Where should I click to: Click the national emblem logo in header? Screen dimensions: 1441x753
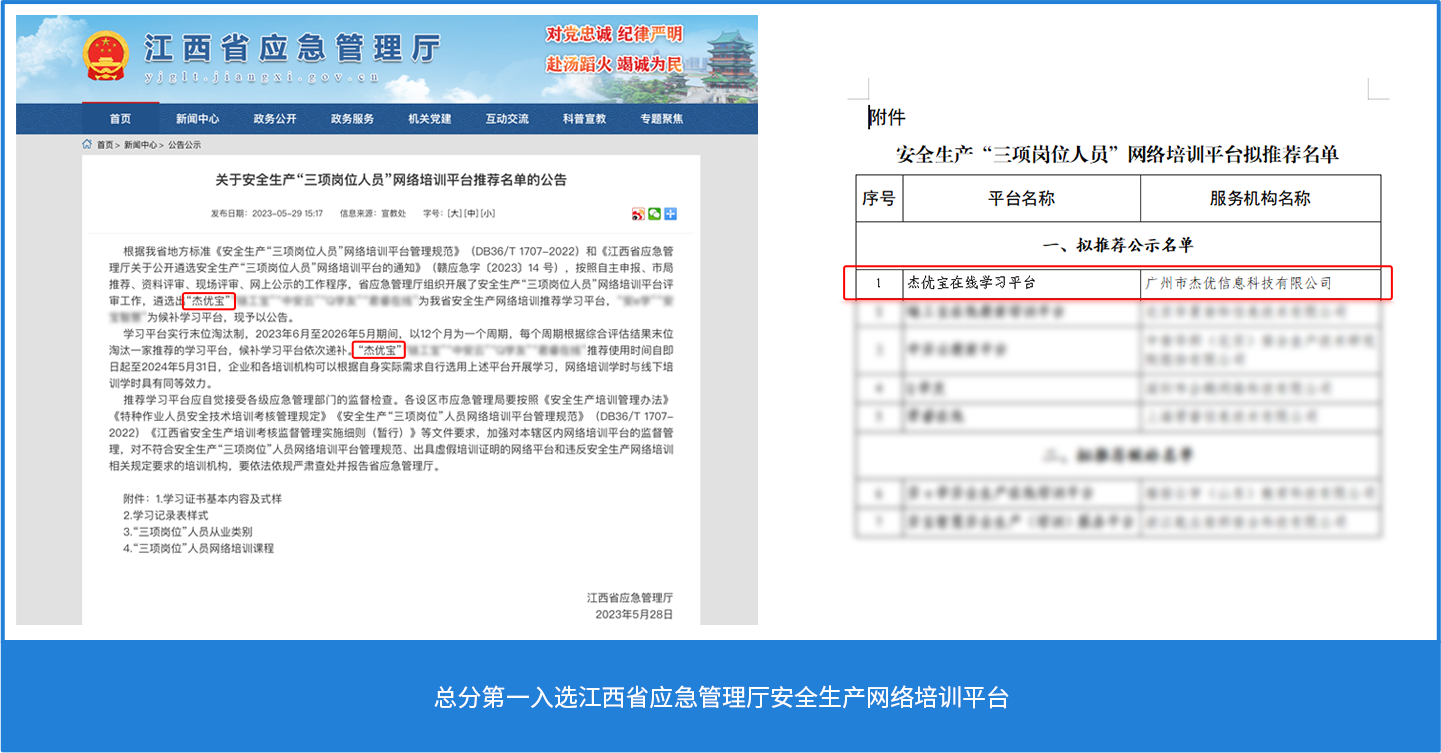[105, 57]
